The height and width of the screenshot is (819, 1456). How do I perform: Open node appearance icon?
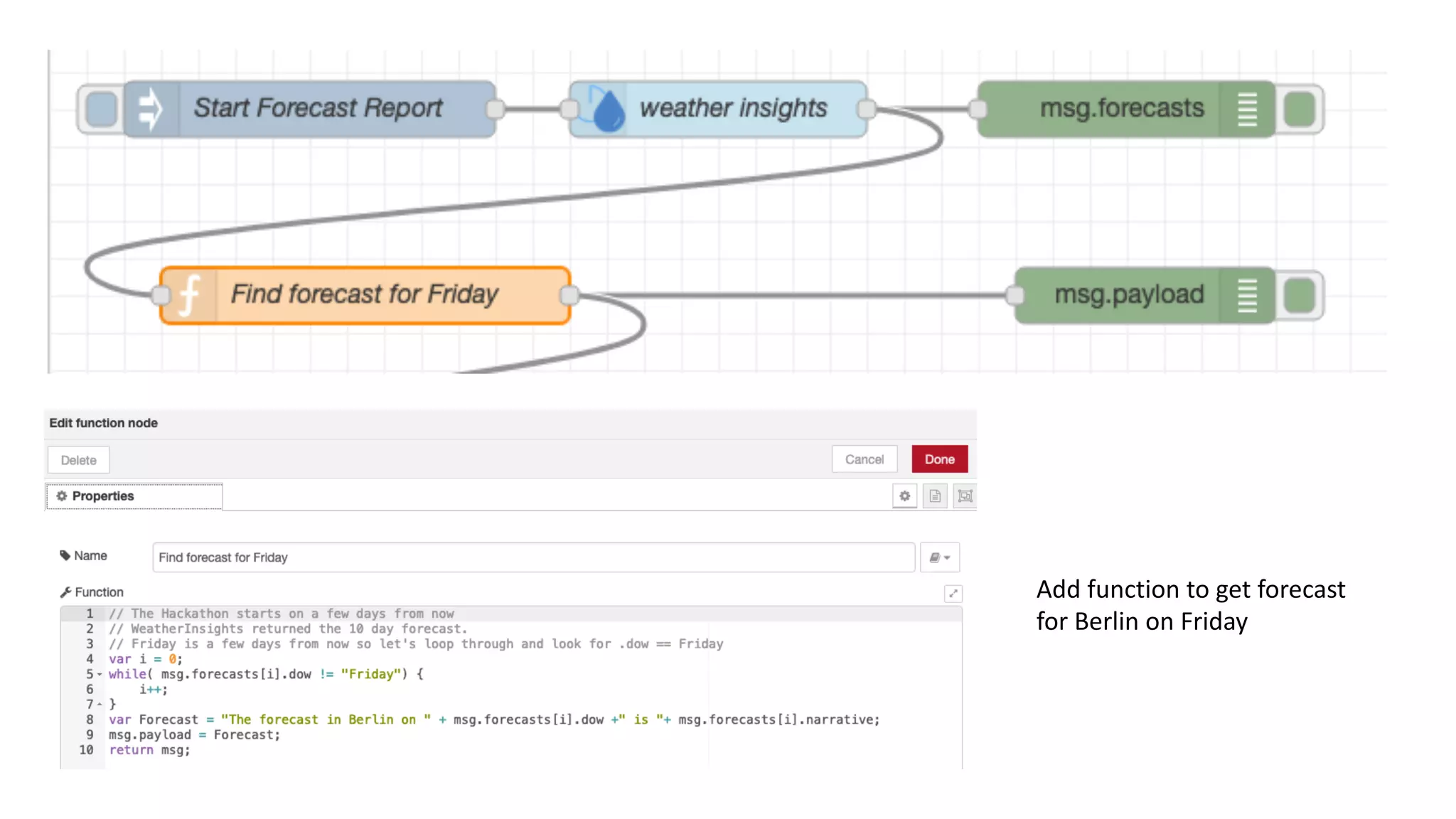(x=965, y=496)
